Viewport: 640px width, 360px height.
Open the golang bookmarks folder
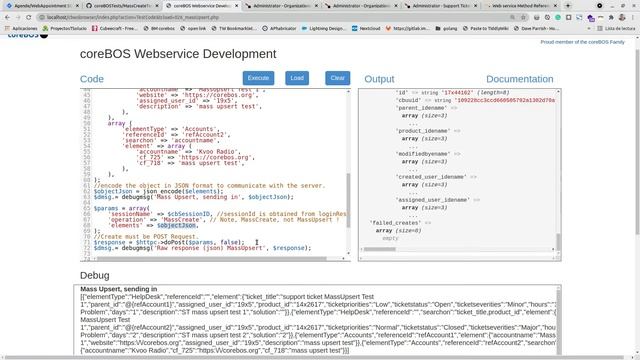[x=447, y=29]
